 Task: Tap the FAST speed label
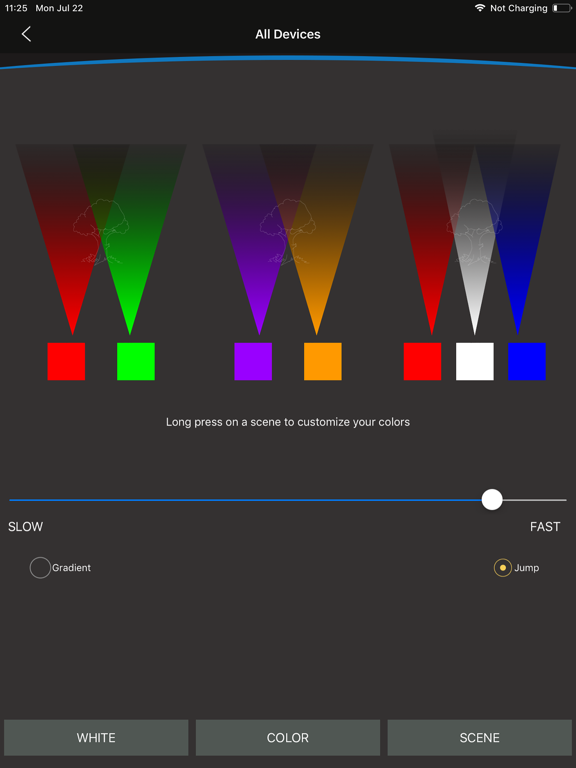coord(545,527)
